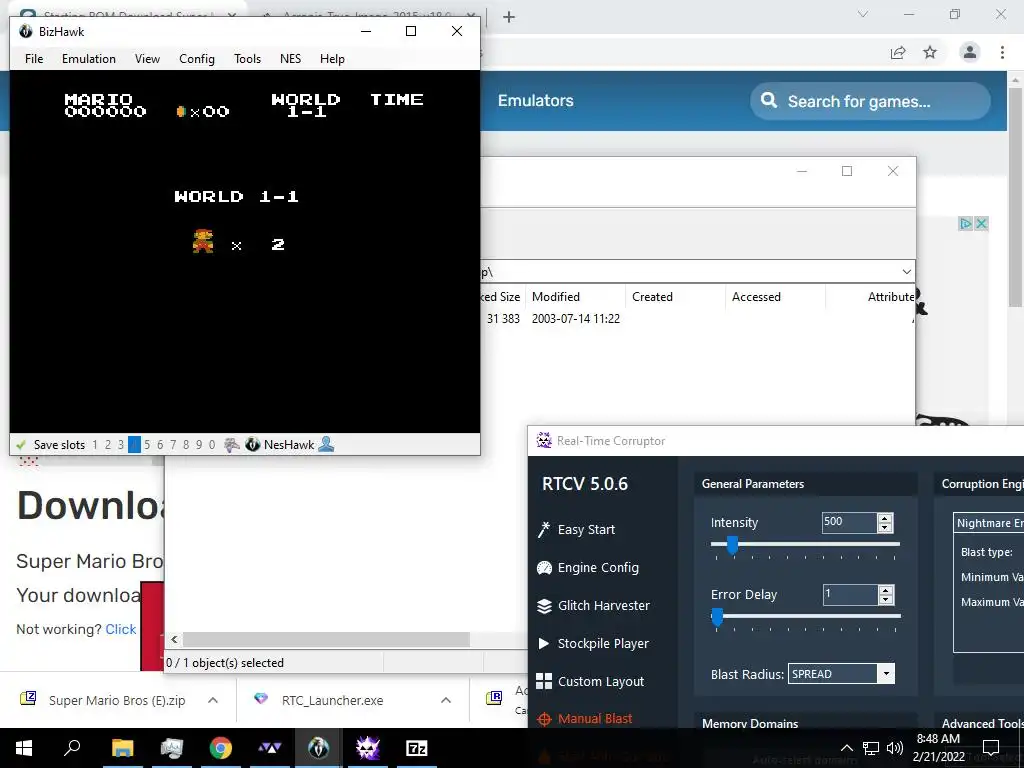
Task: Open File Explorer from the taskbar
Action: click(x=122, y=748)
